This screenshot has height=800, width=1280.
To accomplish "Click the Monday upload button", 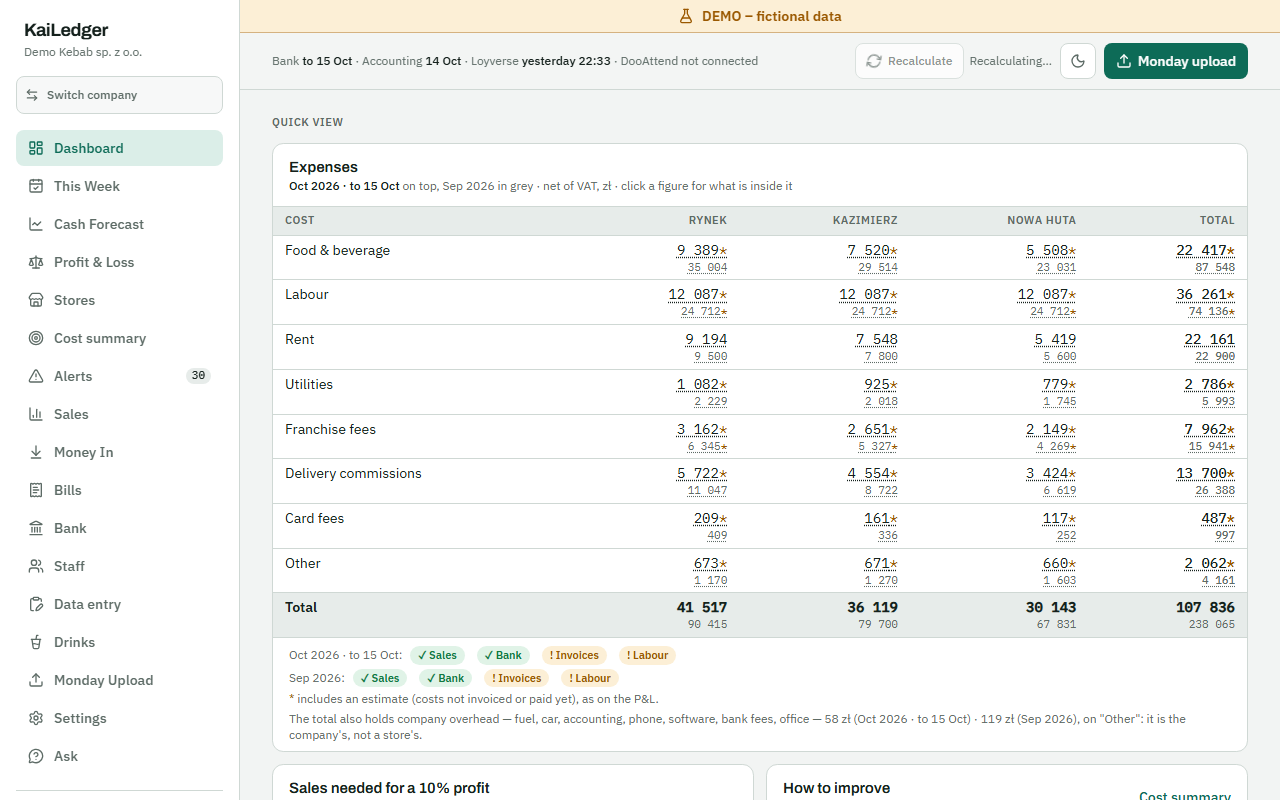I will (x=1176, y=61).
